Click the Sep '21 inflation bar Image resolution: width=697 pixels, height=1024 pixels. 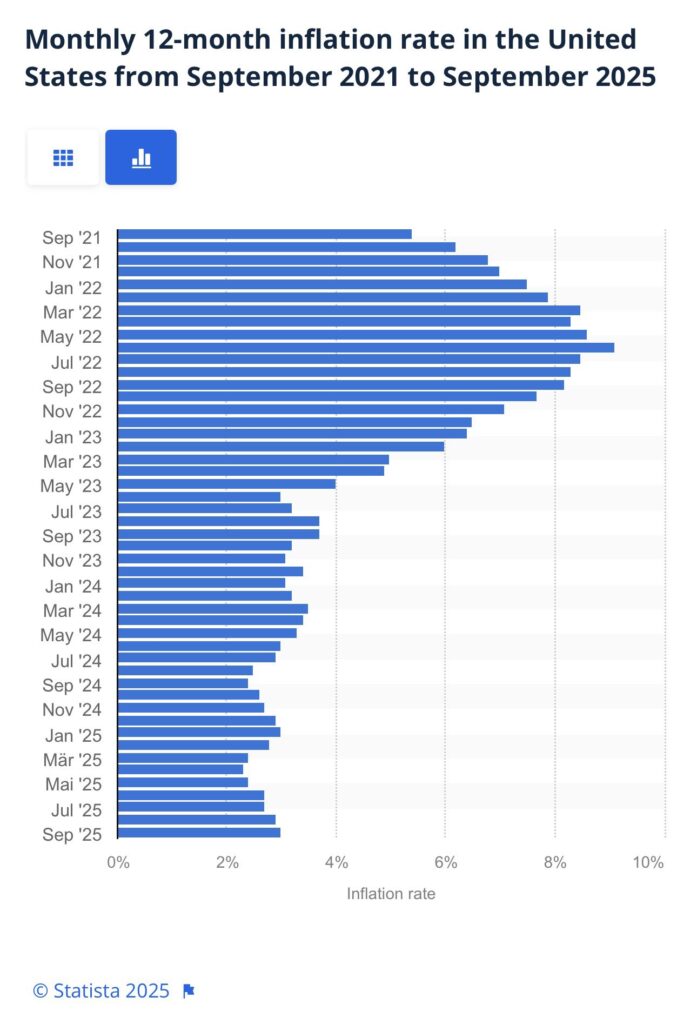coord(264,234)
